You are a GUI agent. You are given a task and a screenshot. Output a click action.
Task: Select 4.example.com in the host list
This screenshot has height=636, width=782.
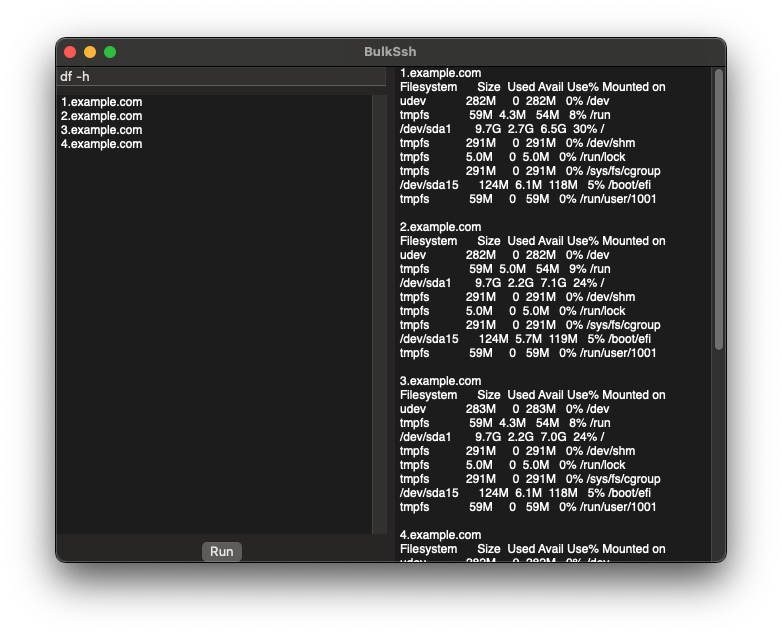[102, 144]
